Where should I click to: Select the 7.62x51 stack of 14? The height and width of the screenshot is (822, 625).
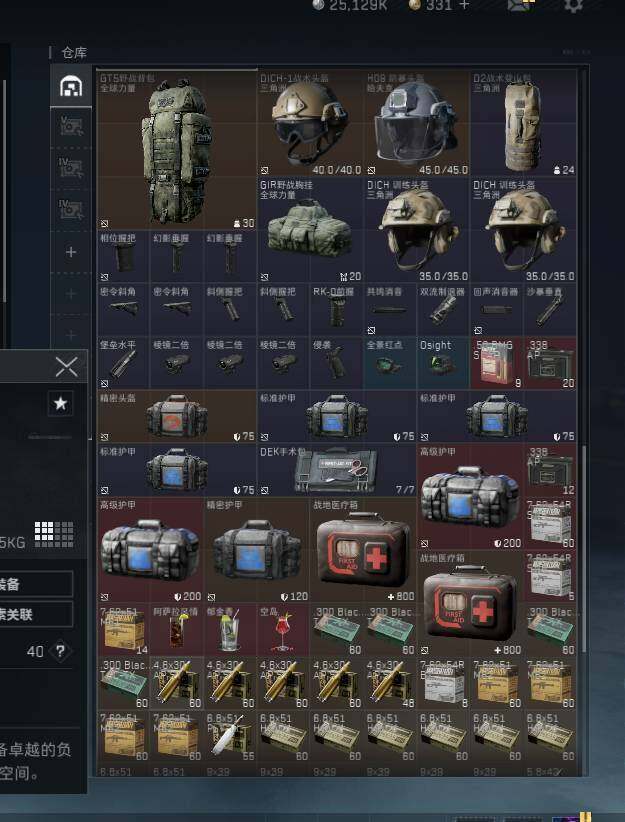123,630
